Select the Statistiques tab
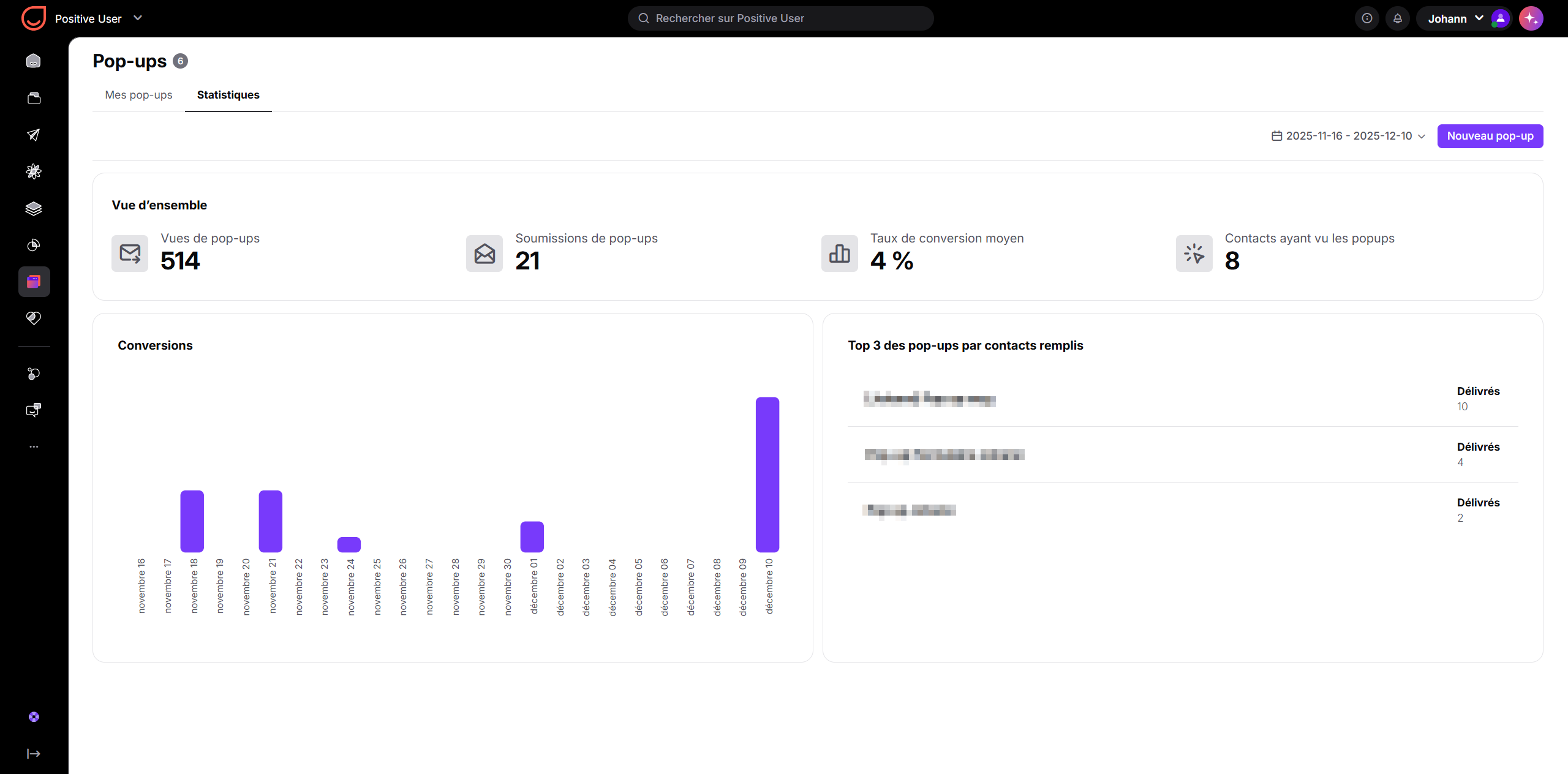 click(228, 95)
